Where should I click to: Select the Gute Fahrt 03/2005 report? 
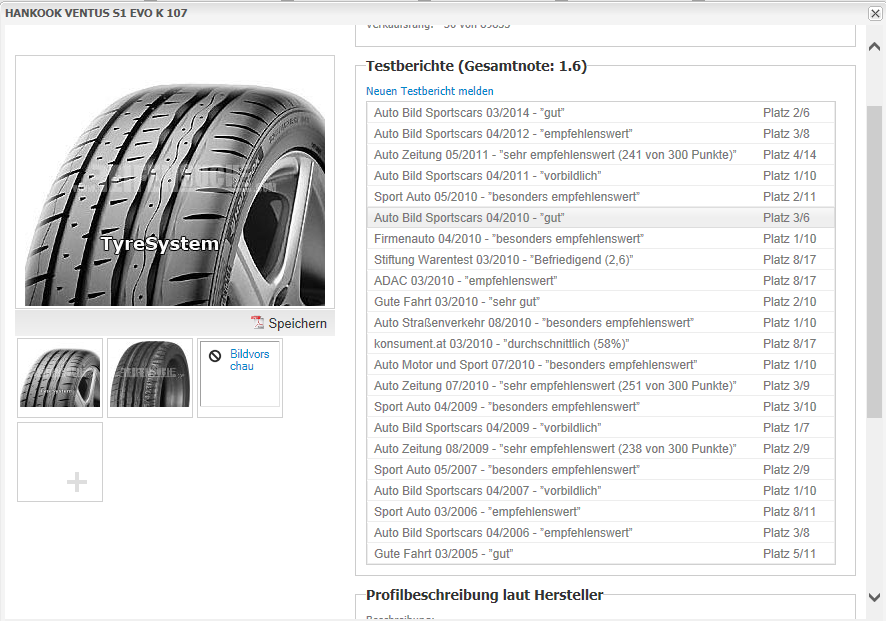coord(443,554)
